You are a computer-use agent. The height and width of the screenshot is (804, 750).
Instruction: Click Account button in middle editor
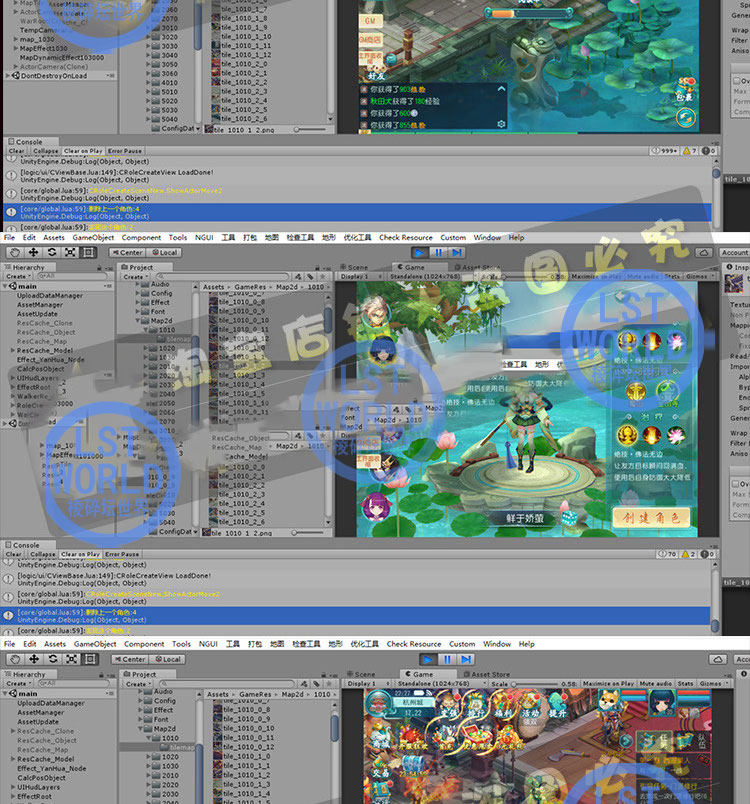735,252
